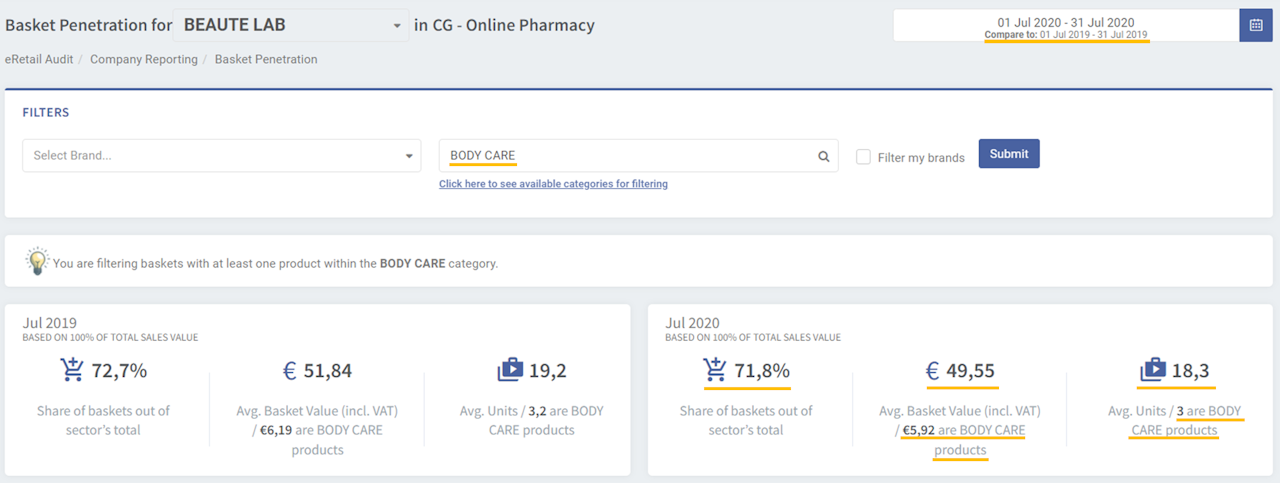
Task: Click the Jul 2020 units briefcase icon
Action: [x=1153, y=370]
